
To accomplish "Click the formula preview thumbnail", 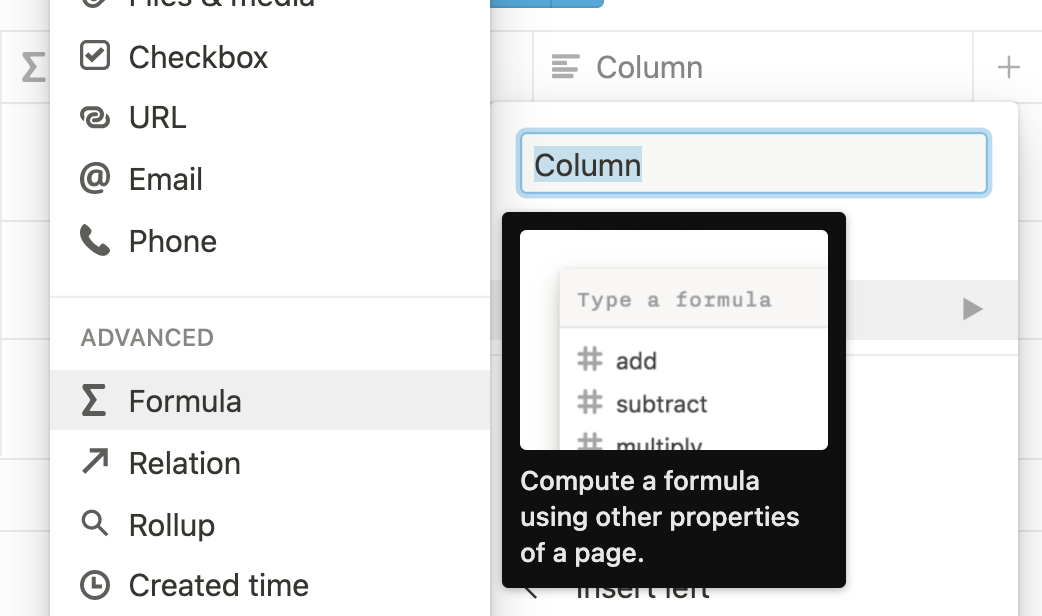I will click(x=674, y=340).
